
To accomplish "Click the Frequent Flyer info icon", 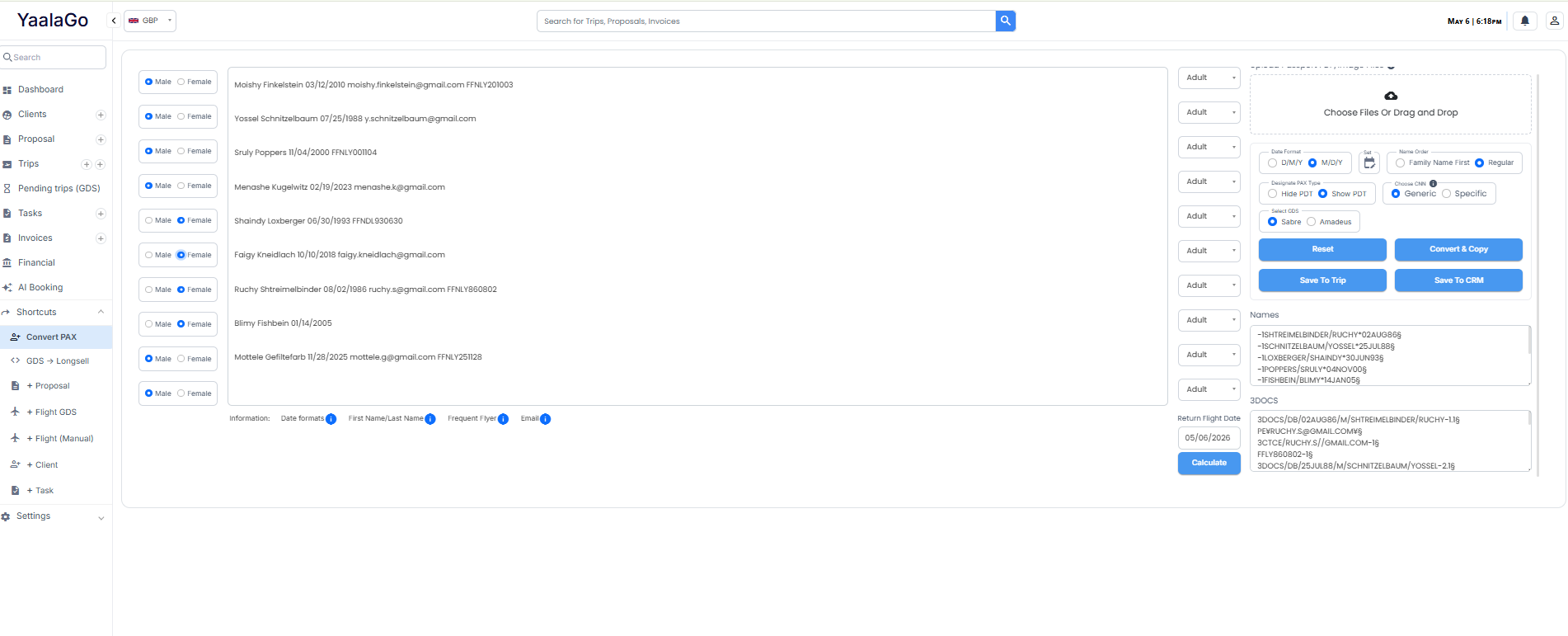I will tap(503, 419).
